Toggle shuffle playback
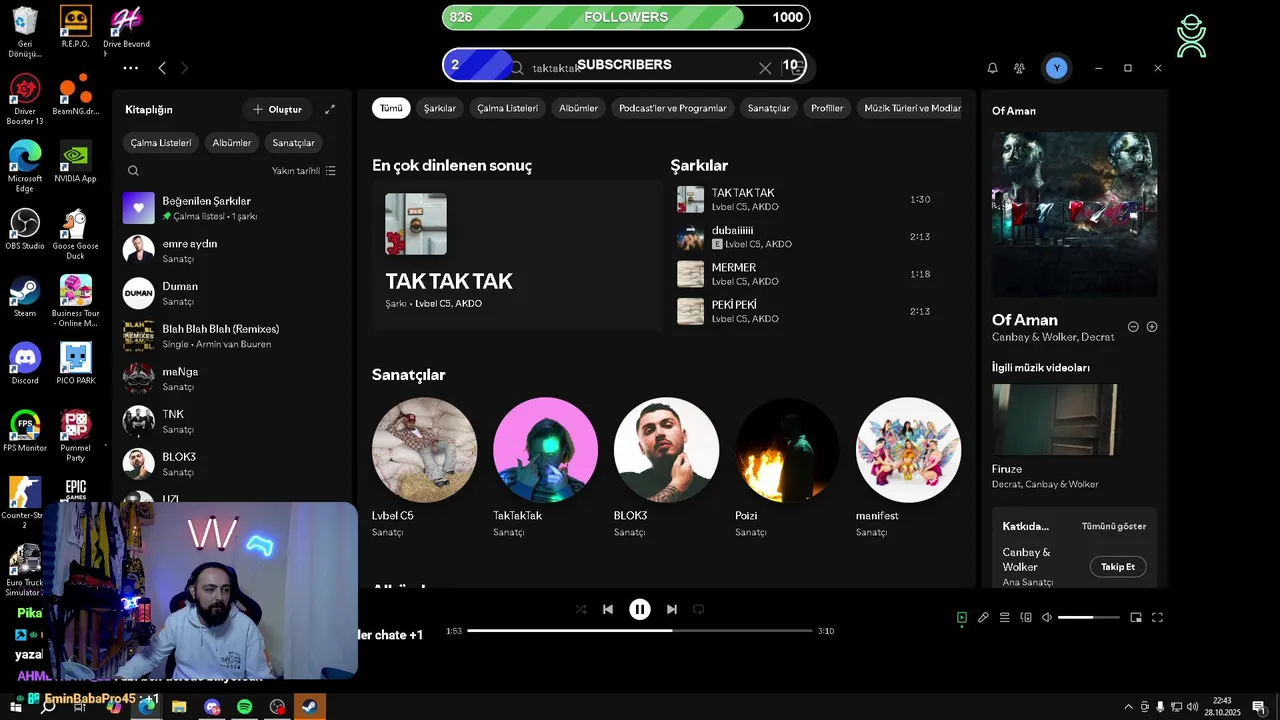The width and height of the screenshot is (1280, 720). tap(581, 609)
